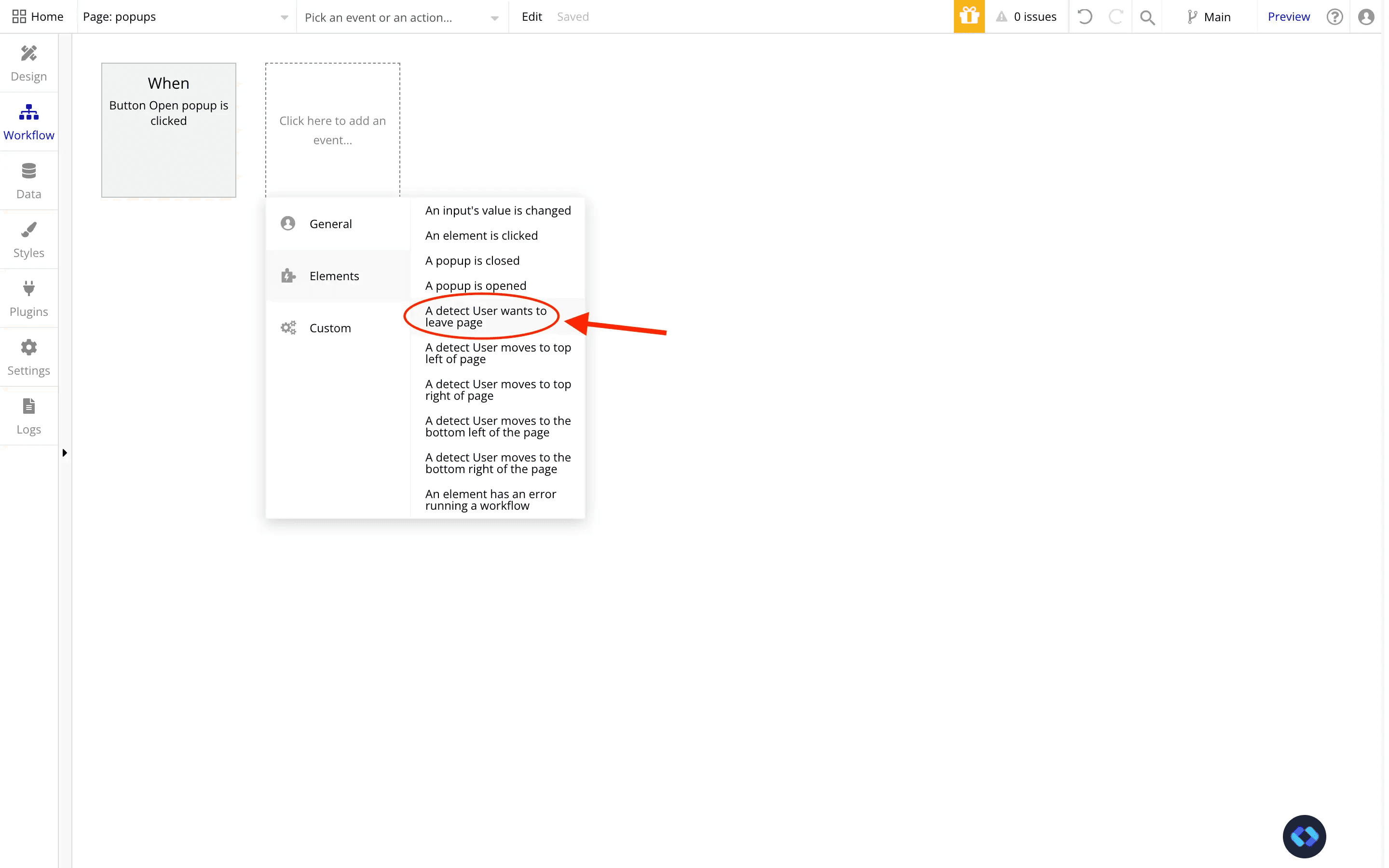Open the Settings gear icon
Screen dimensions: 1389x868
pos(29,347)
